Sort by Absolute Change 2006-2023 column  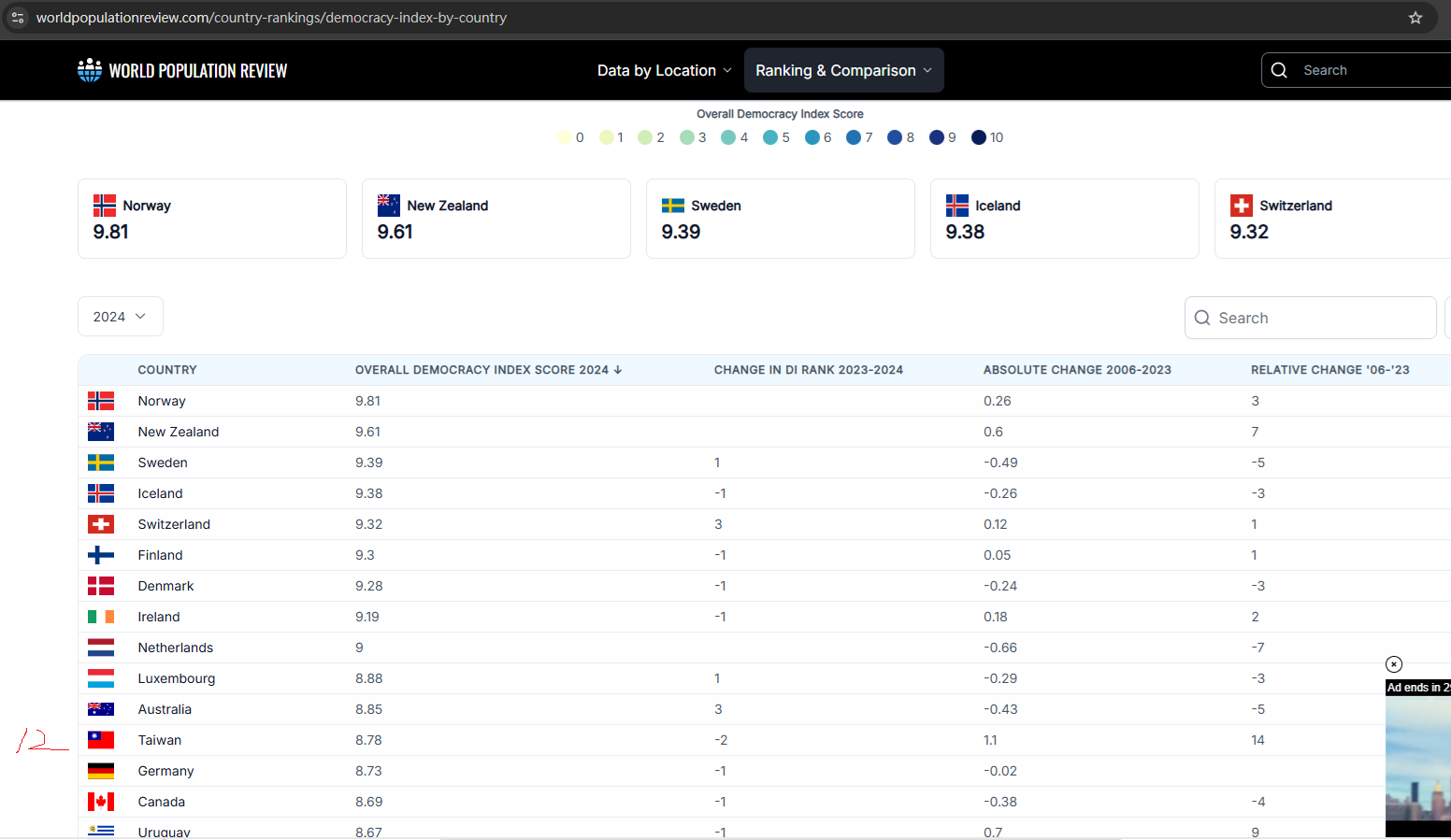point(1076,370)
